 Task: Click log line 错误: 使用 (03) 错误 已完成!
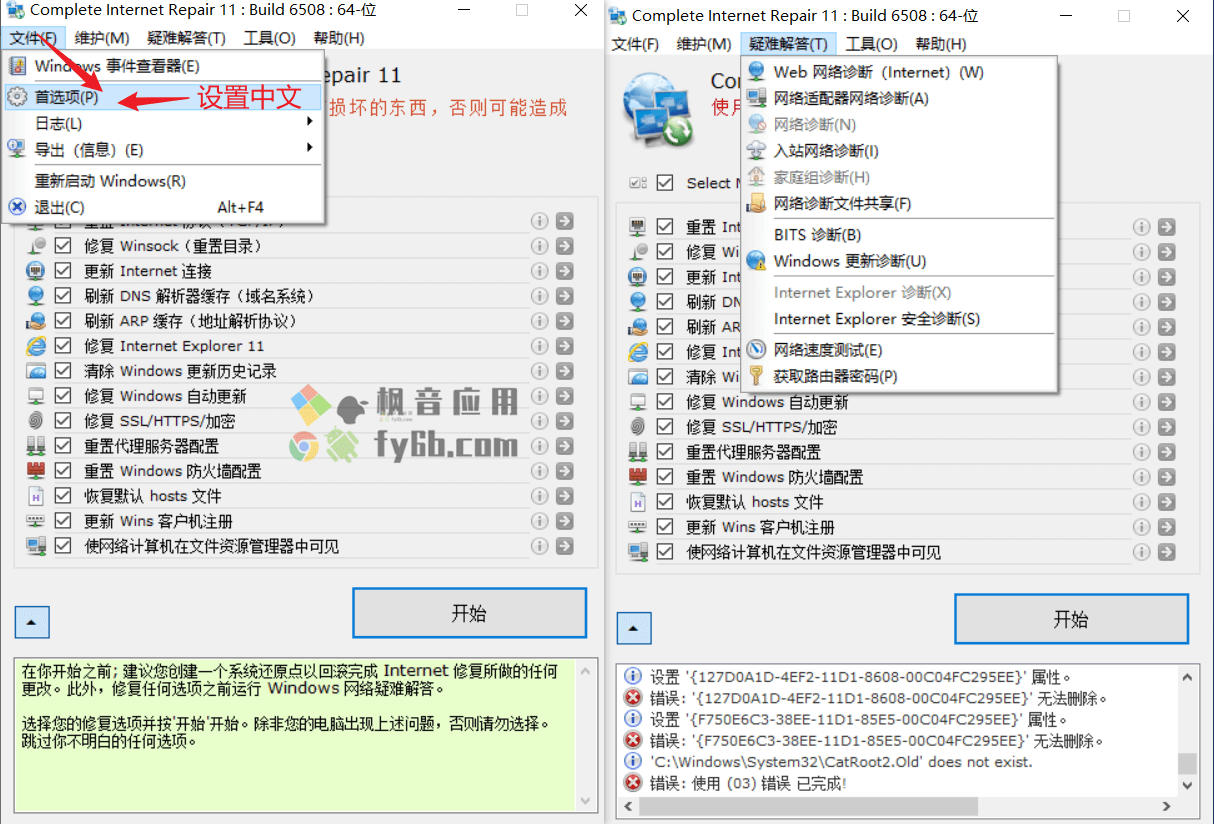747,783
